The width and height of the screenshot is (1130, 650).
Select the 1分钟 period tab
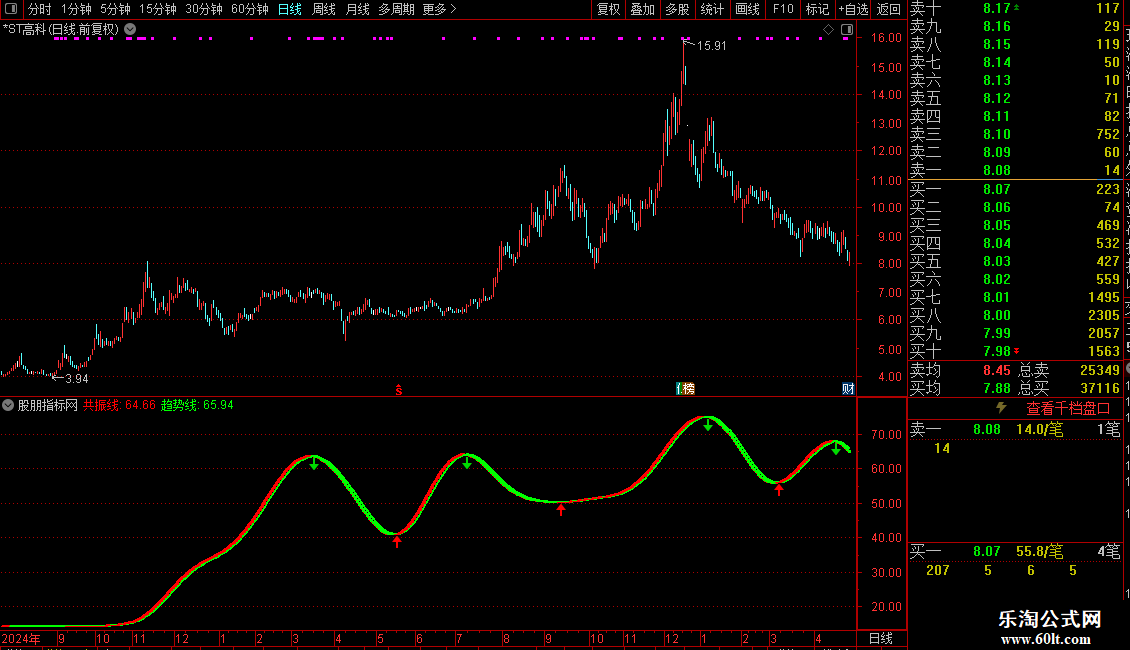pyautogui.click(x=76, y=9)
